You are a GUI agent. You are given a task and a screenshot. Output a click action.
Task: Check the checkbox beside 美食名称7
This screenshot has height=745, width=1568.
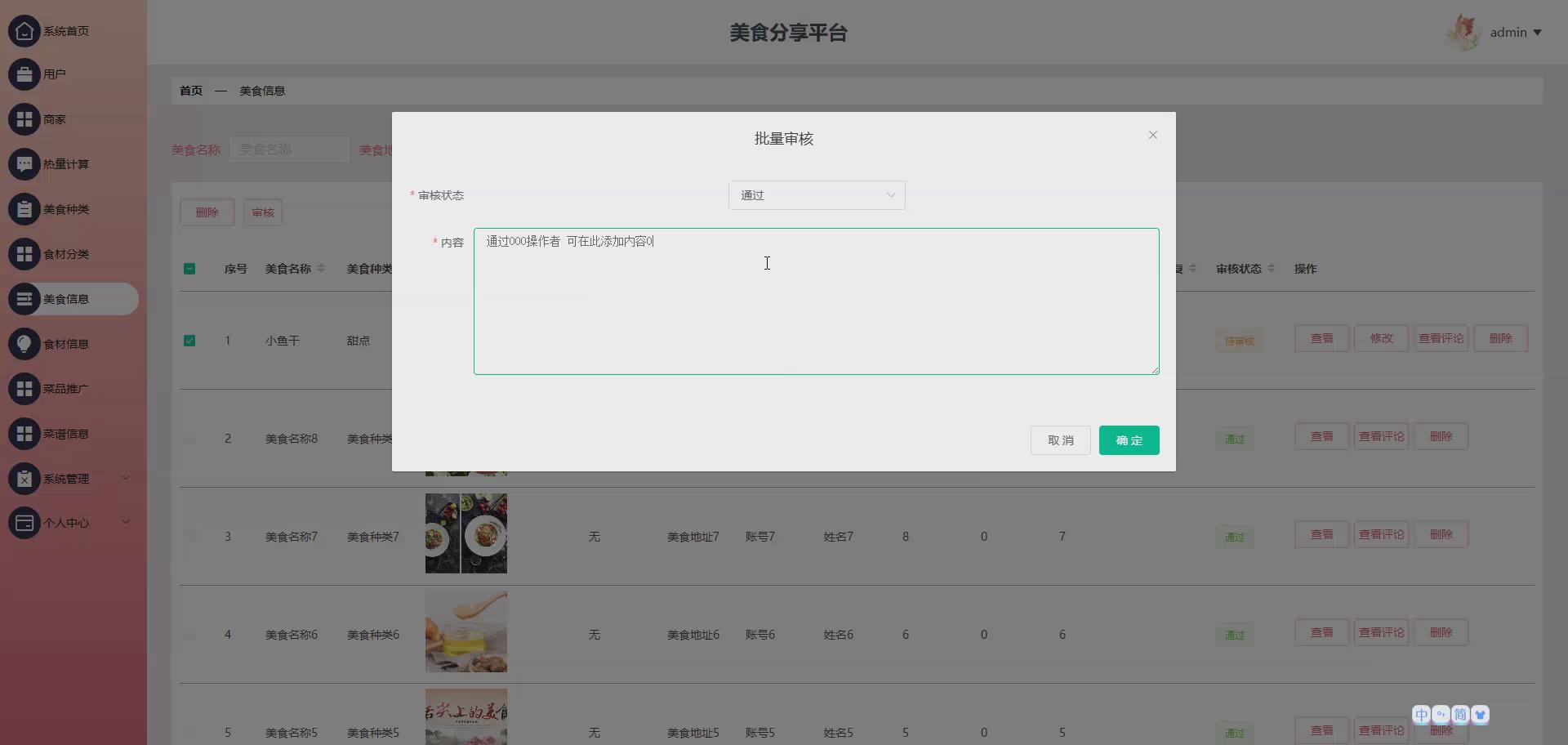pos(189,537)
